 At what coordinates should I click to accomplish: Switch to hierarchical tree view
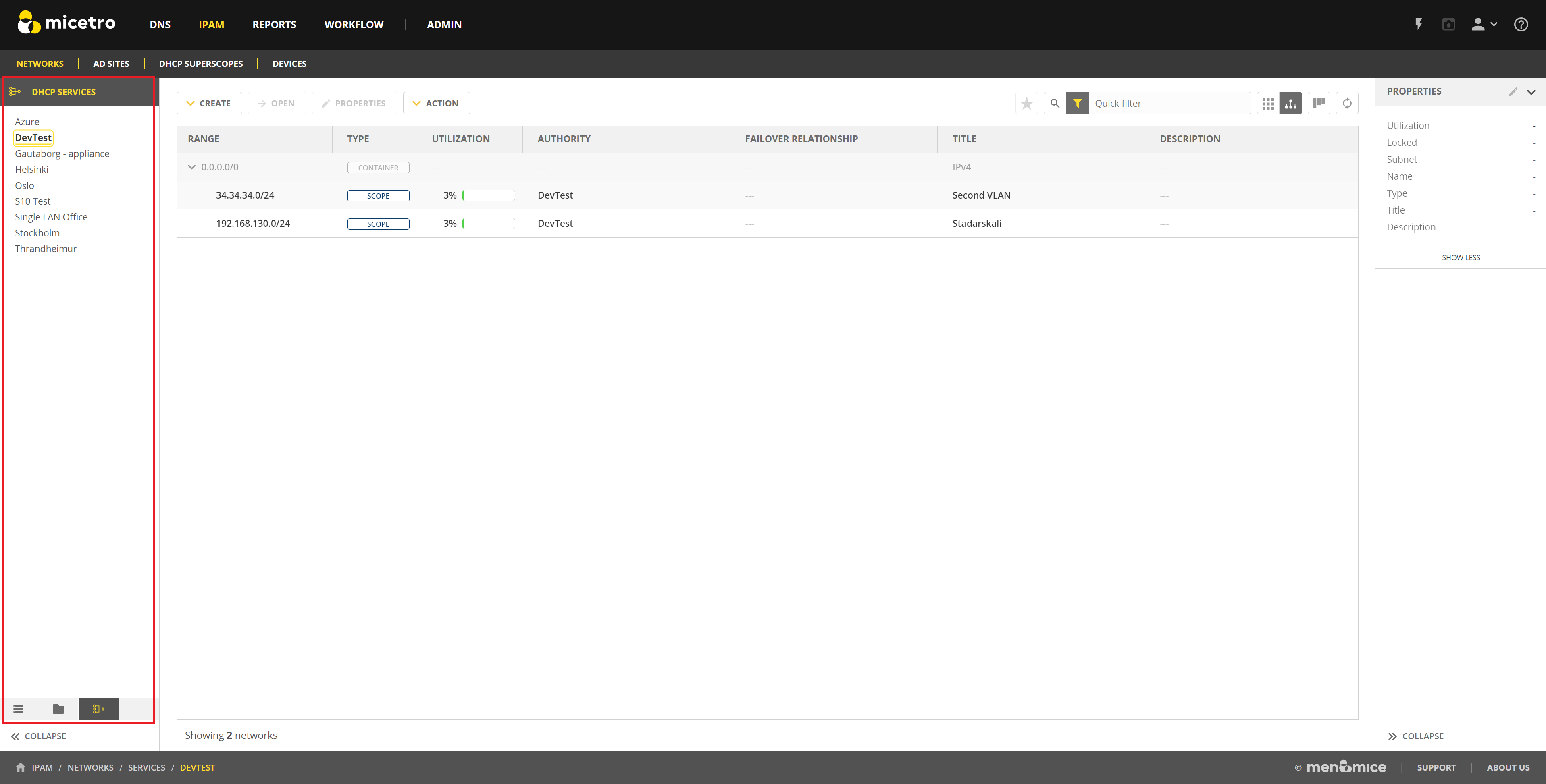point(1290,103)
